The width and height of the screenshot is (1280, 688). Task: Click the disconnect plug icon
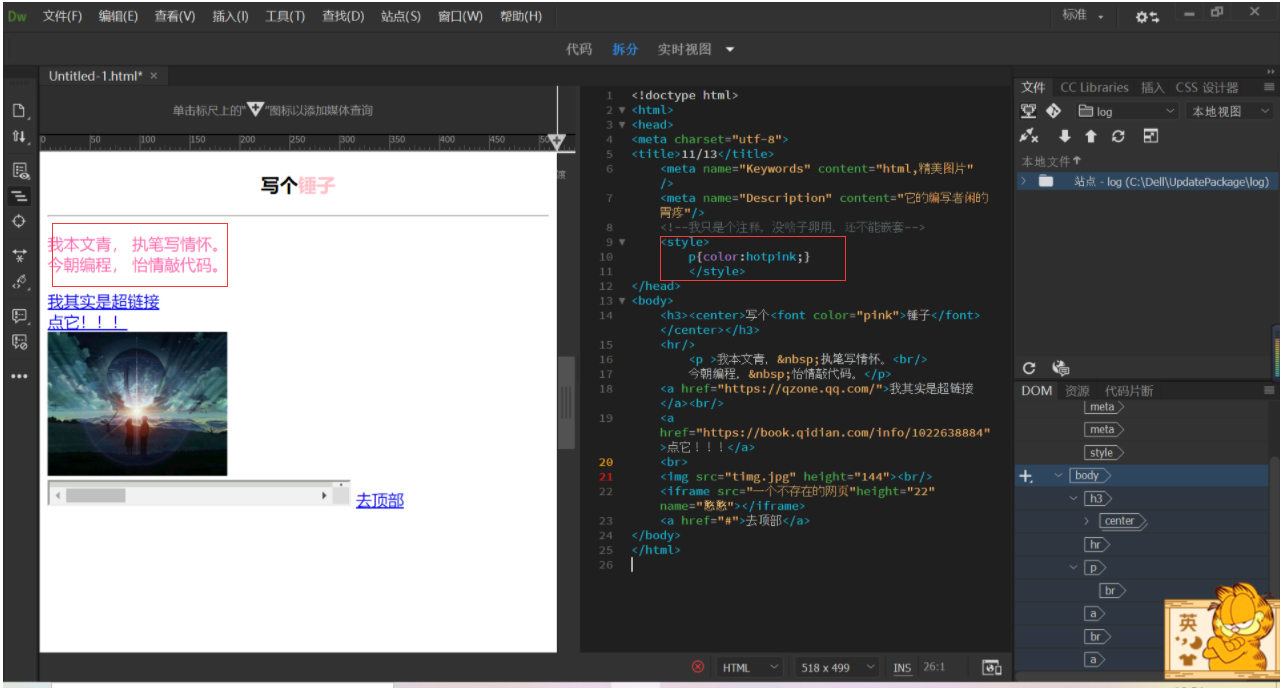[1029, 136]
